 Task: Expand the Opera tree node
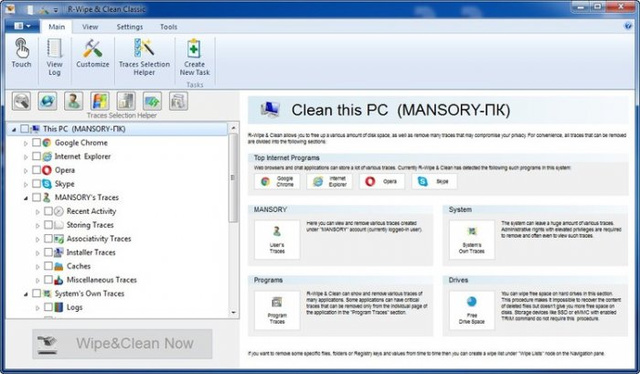pyautogui.click(x=26, y=171)
